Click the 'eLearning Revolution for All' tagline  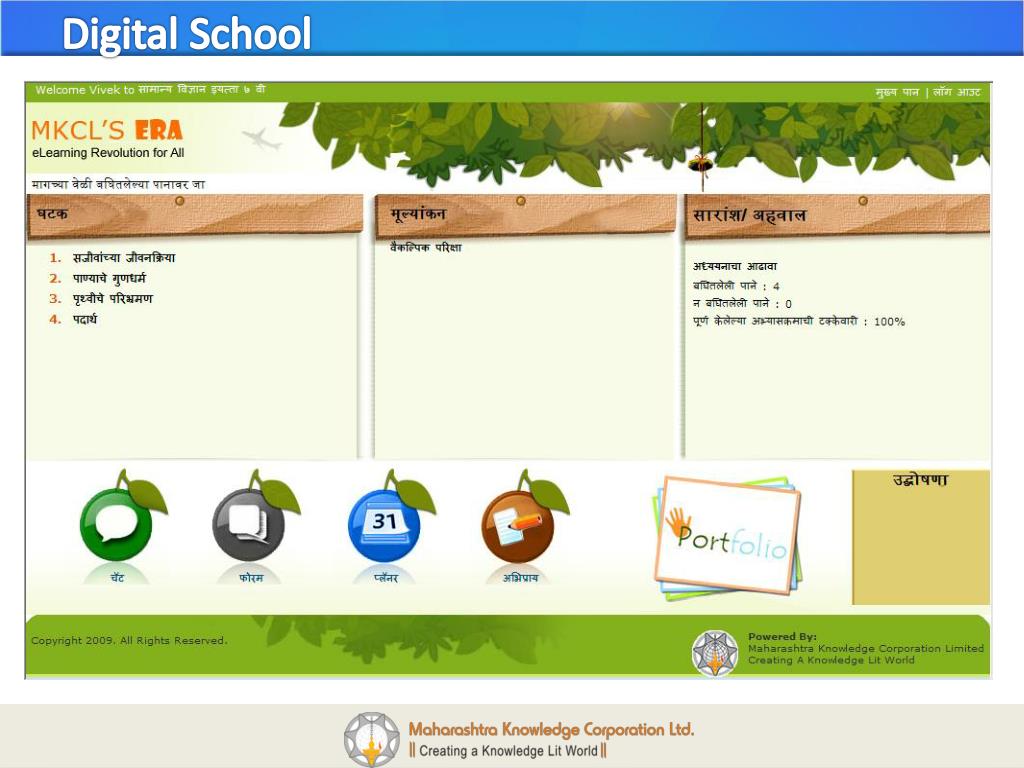click(108, 153)
